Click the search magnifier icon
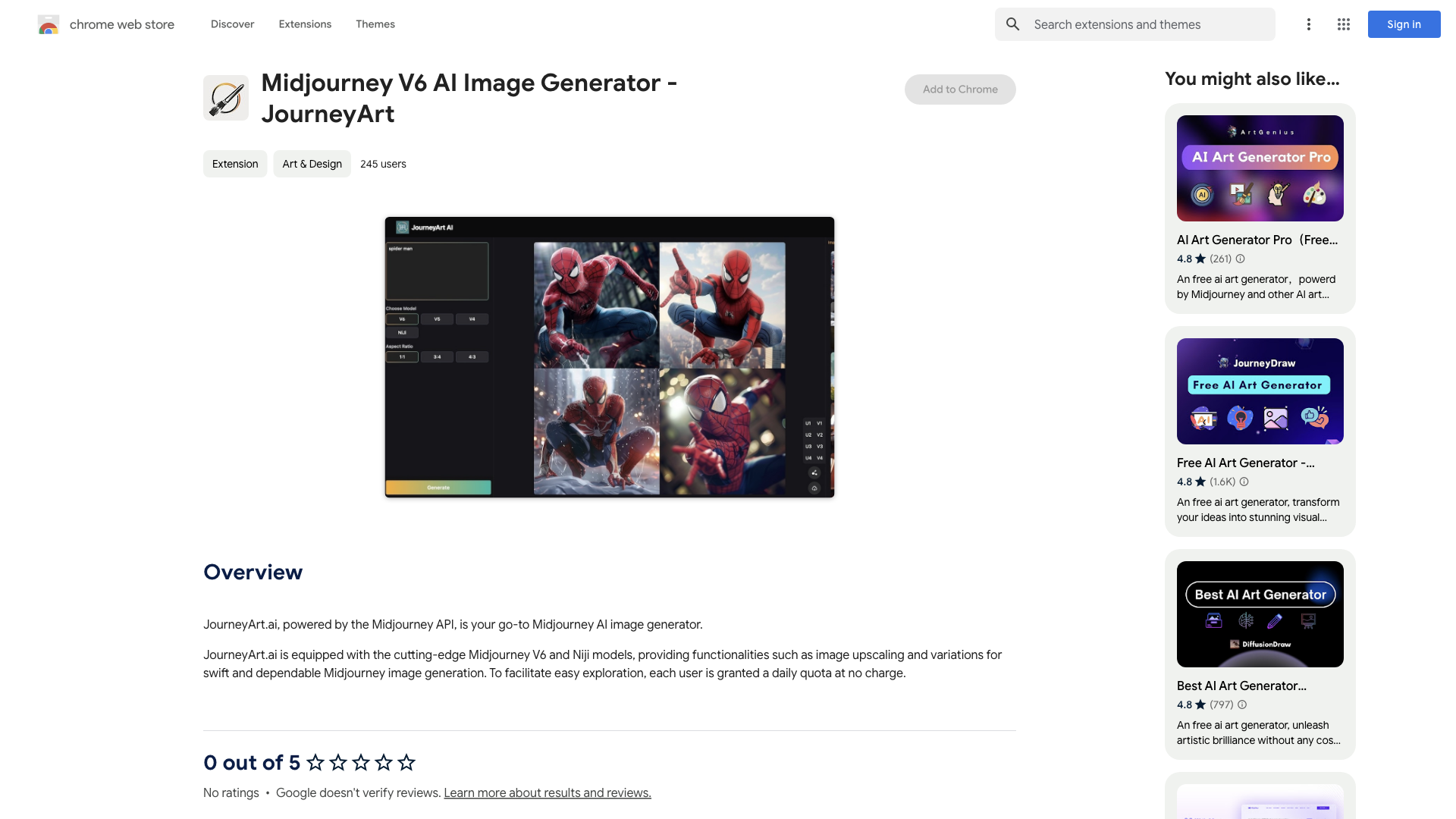Image resolution: width=1456 pixels, height=819 pixels. click(x=1013, y=24)
